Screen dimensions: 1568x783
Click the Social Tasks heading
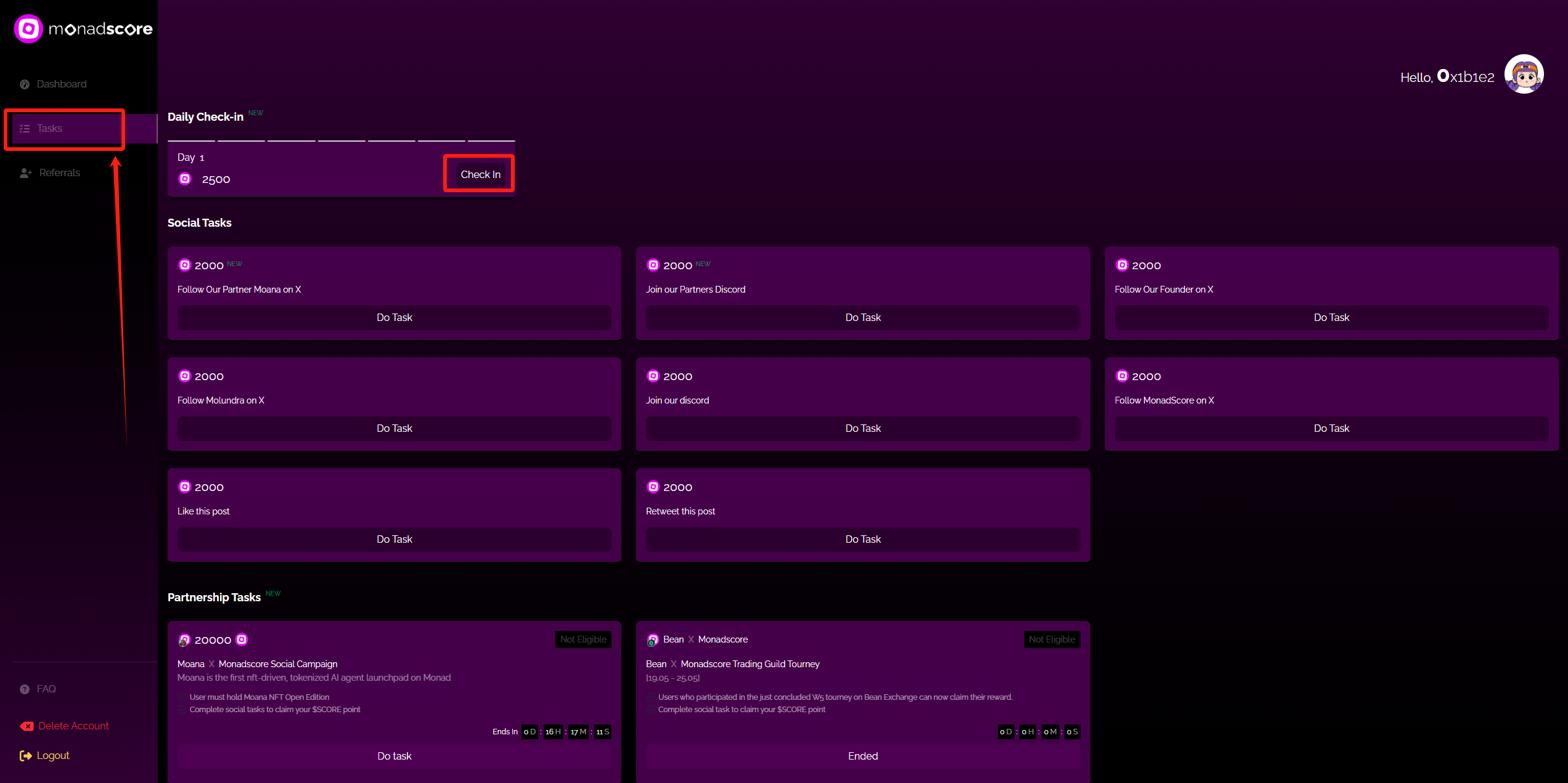200,223
